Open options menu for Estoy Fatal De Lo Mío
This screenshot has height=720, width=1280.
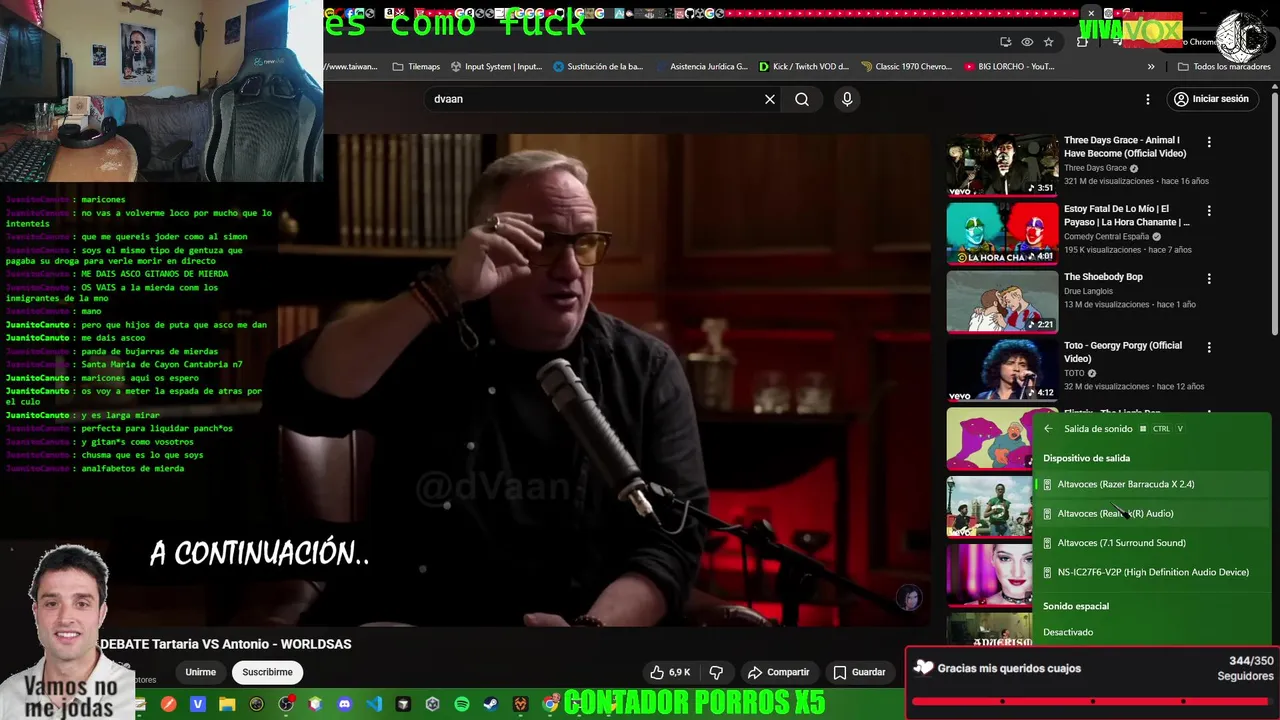click(x=1209, y=211)
